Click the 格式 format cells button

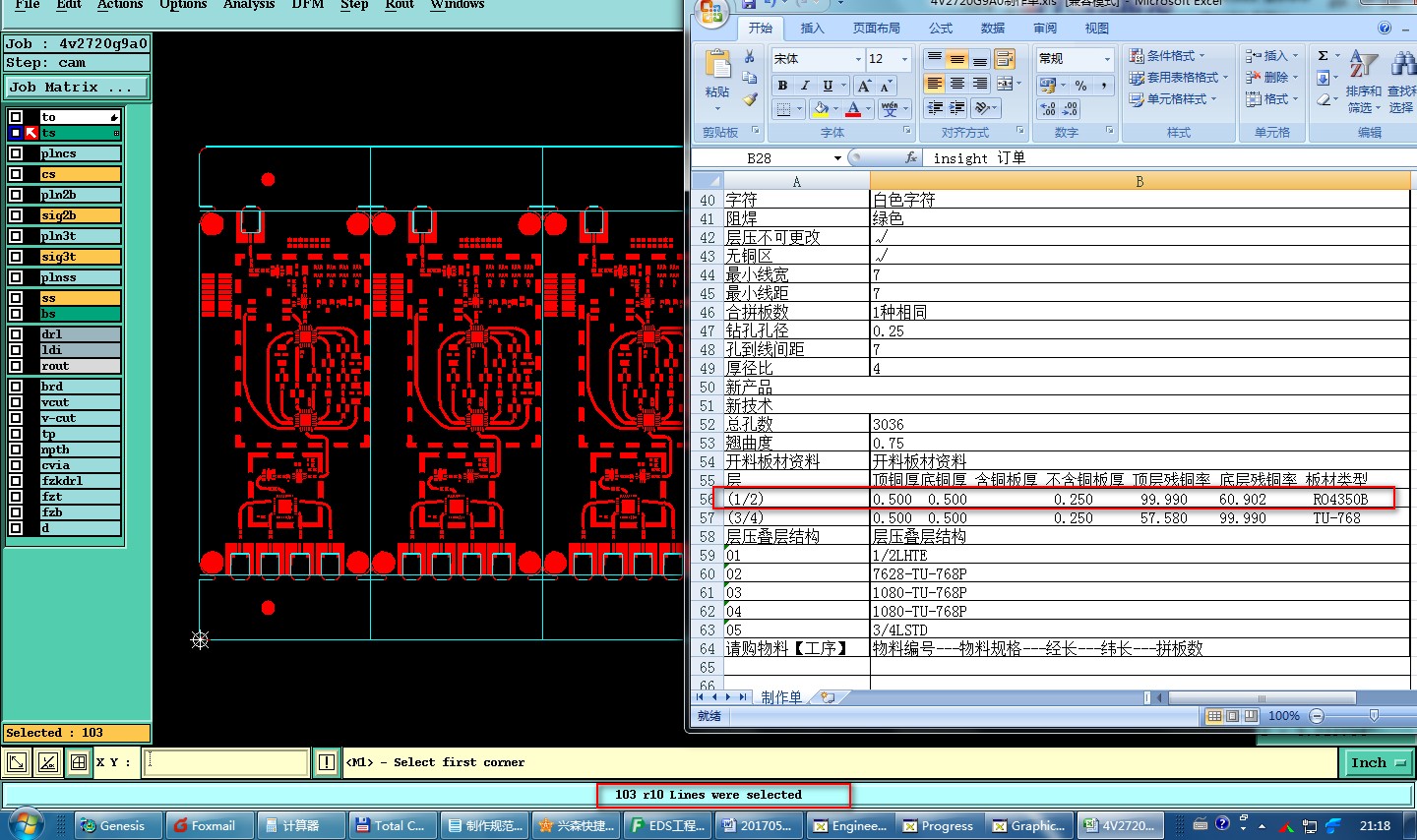1271,98
